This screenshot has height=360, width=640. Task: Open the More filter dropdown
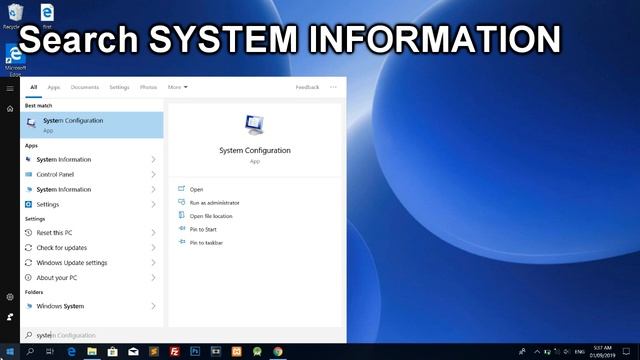(178, 87)
